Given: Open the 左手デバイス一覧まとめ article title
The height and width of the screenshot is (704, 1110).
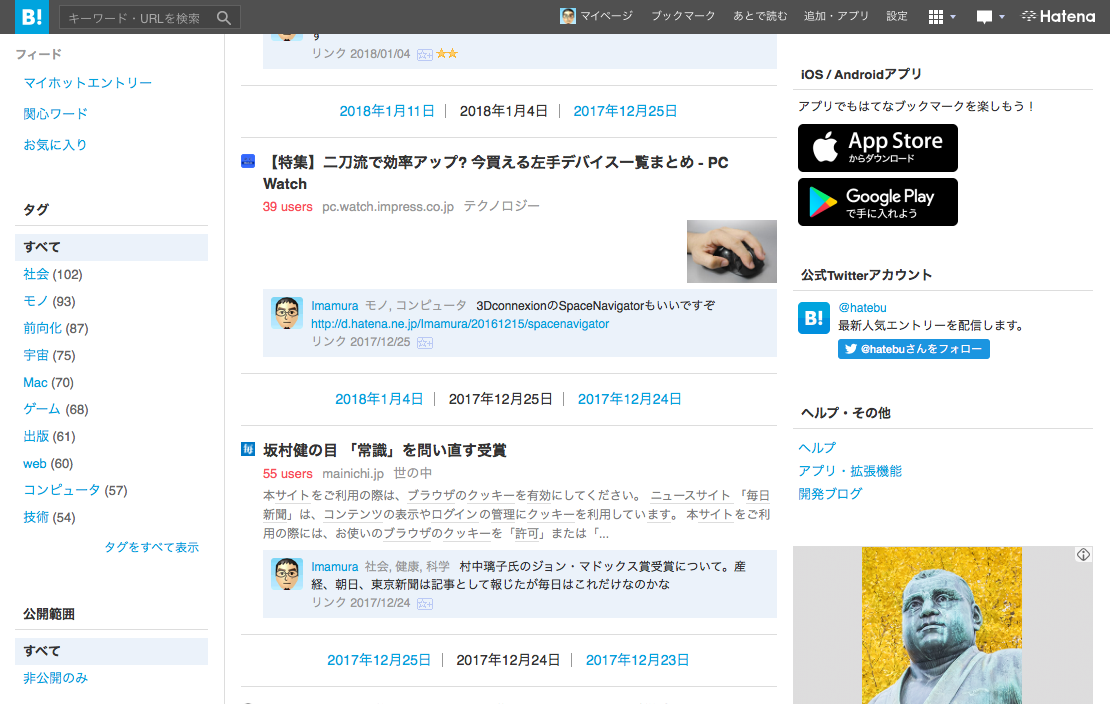Looking at the screenshot, I should point(496,173).
